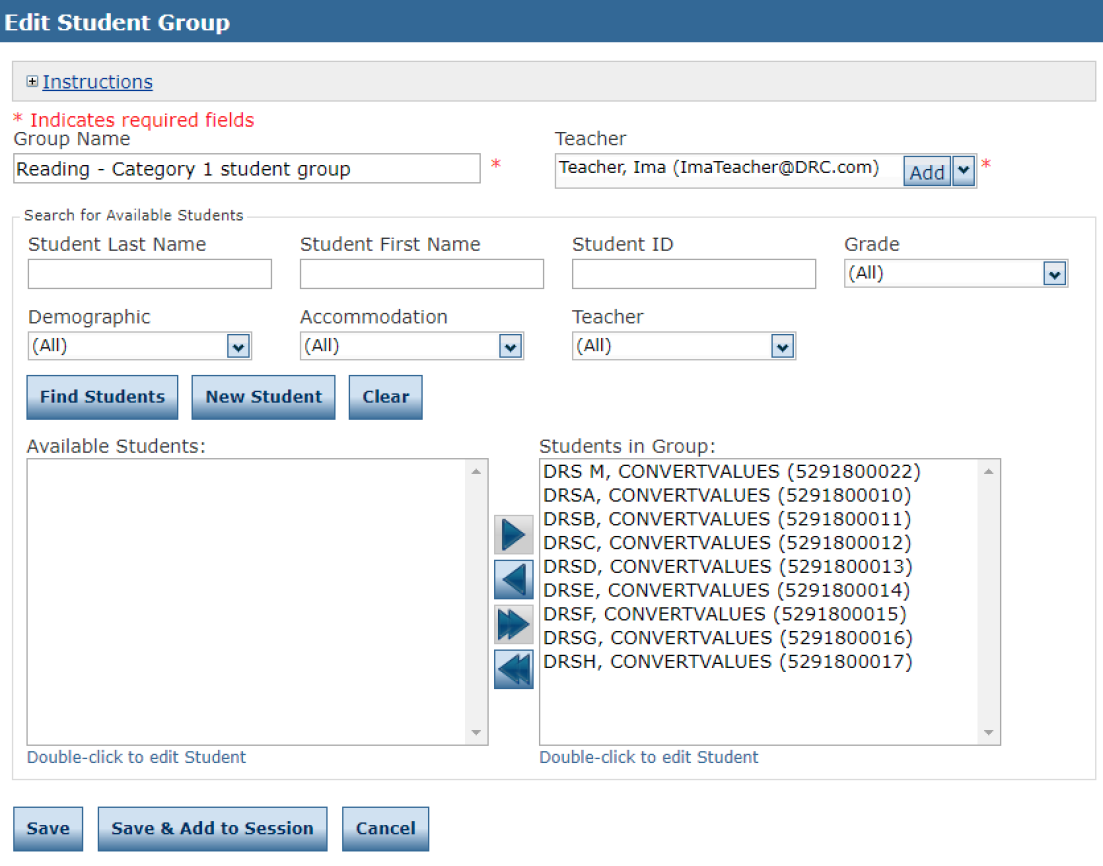1103x866 pixels.
Task: Open the Accommodation dropdown
Action: (511, 345)
